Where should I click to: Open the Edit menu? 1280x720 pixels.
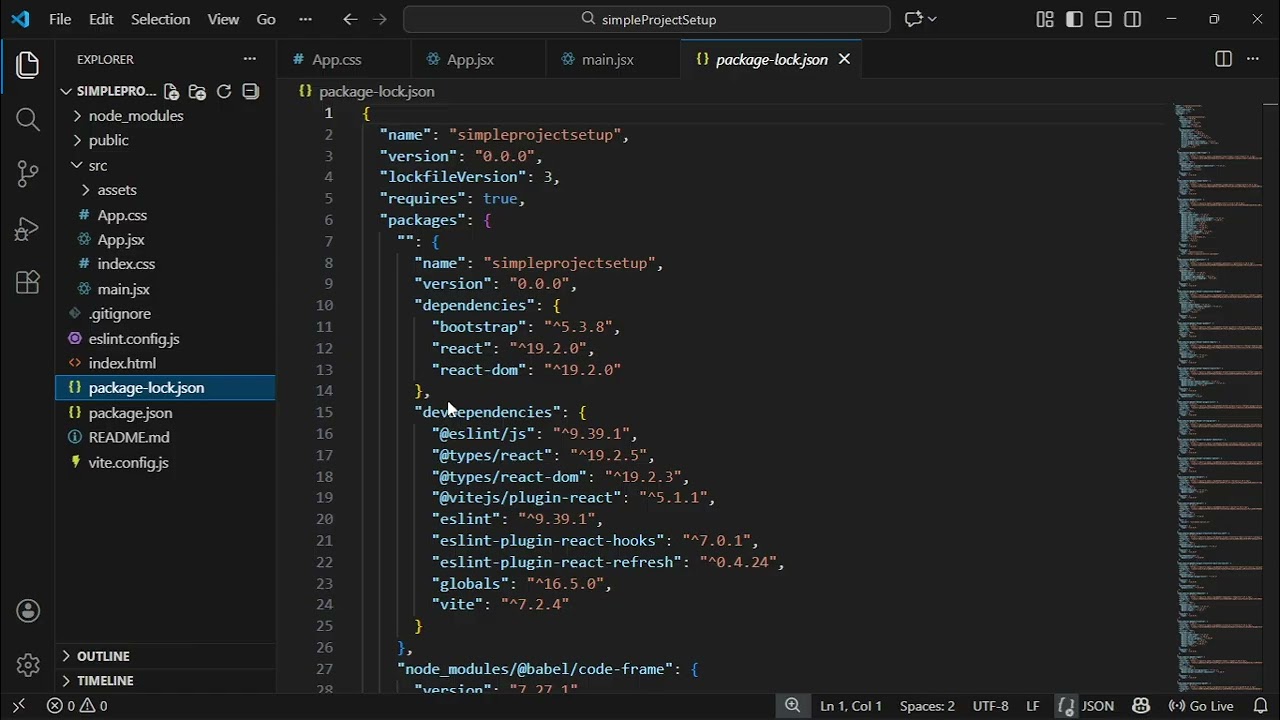[101, 19]
